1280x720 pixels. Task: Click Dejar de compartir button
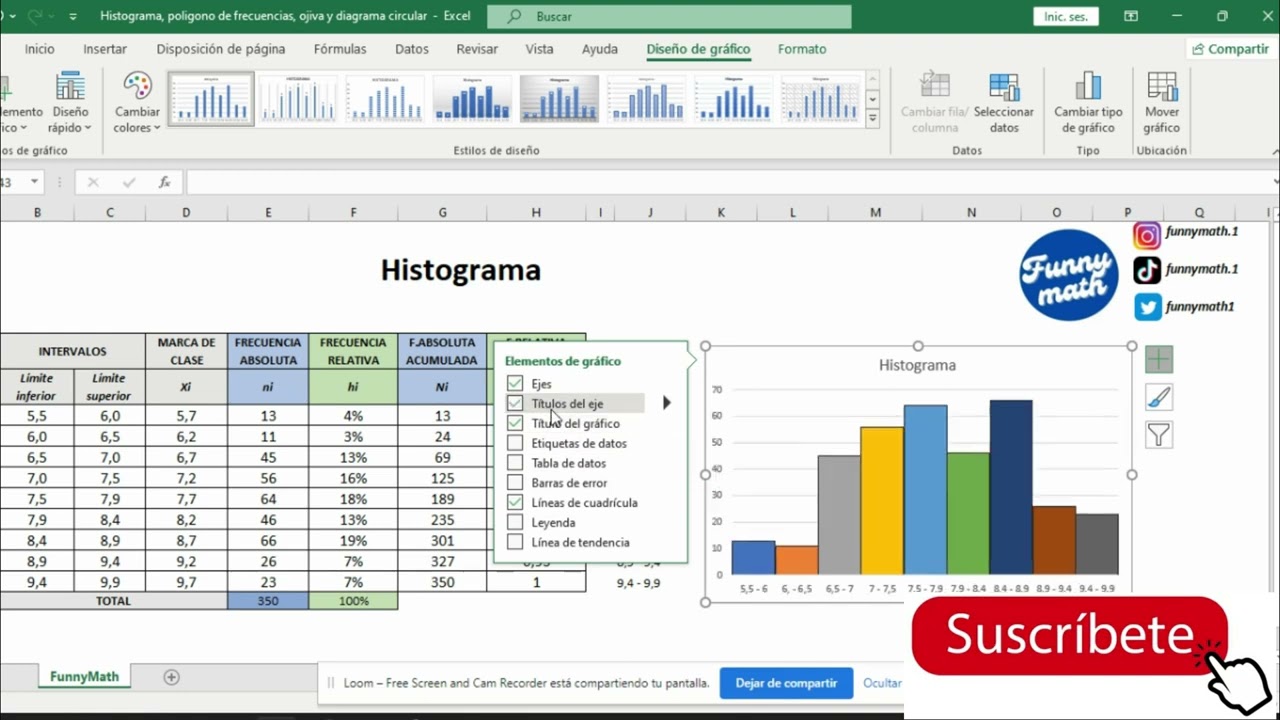(x=786, y=683)
